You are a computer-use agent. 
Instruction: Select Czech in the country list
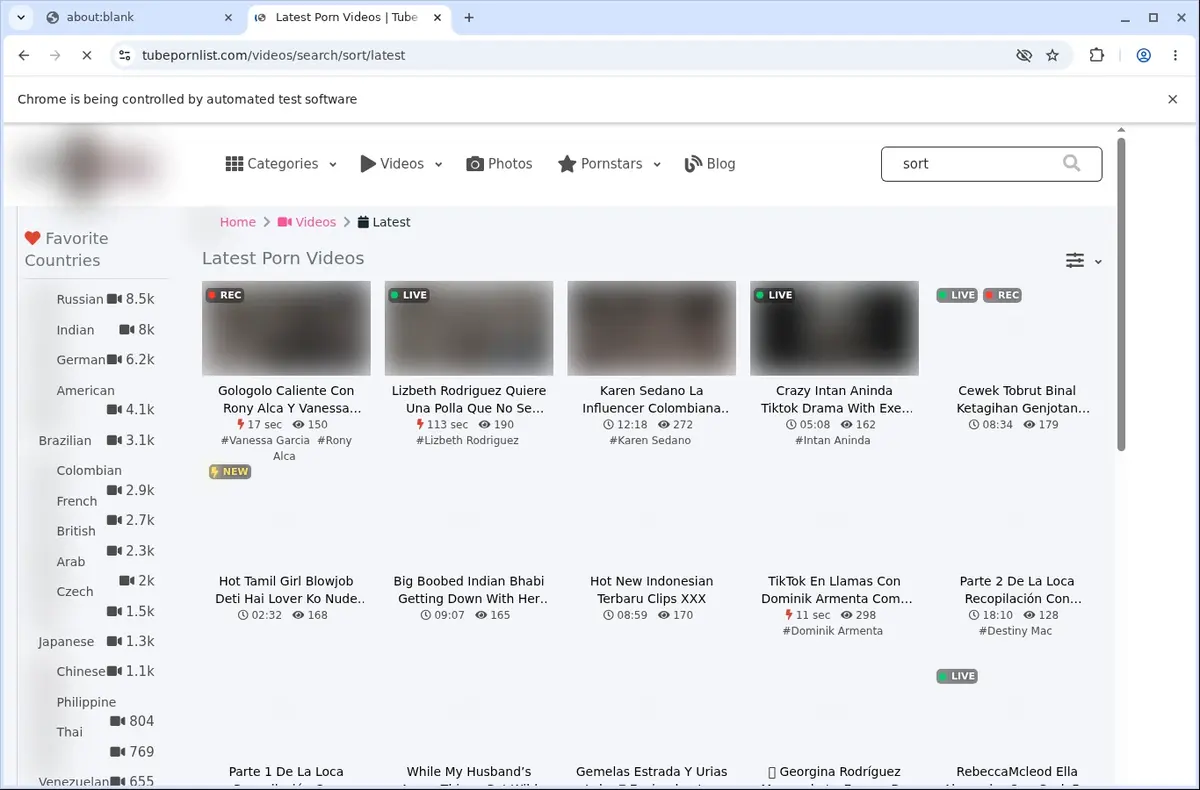coord(75,592)
